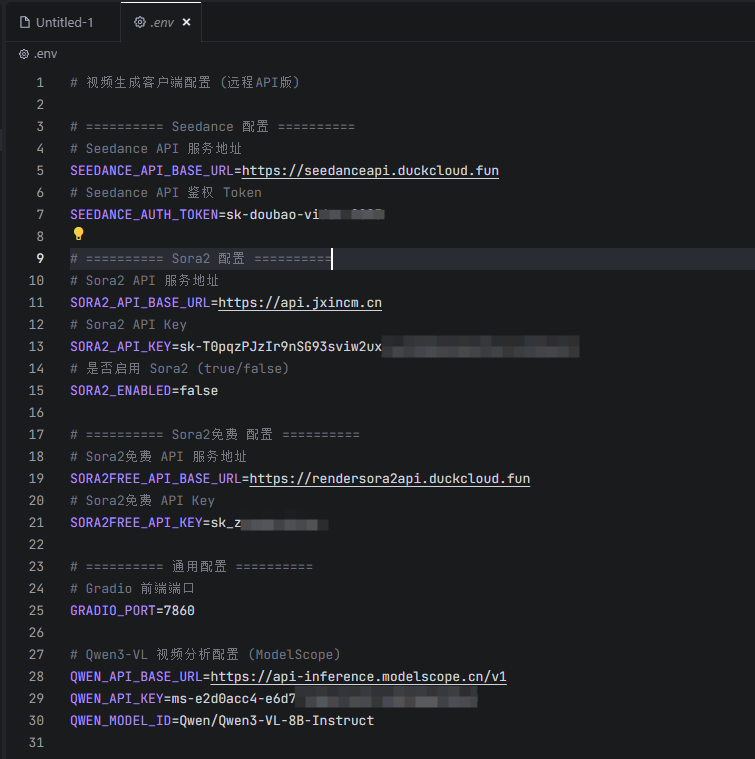Click the Sora2 配置 header on line 9
This screenshot has width=755, height=759.
pos(201,259)
